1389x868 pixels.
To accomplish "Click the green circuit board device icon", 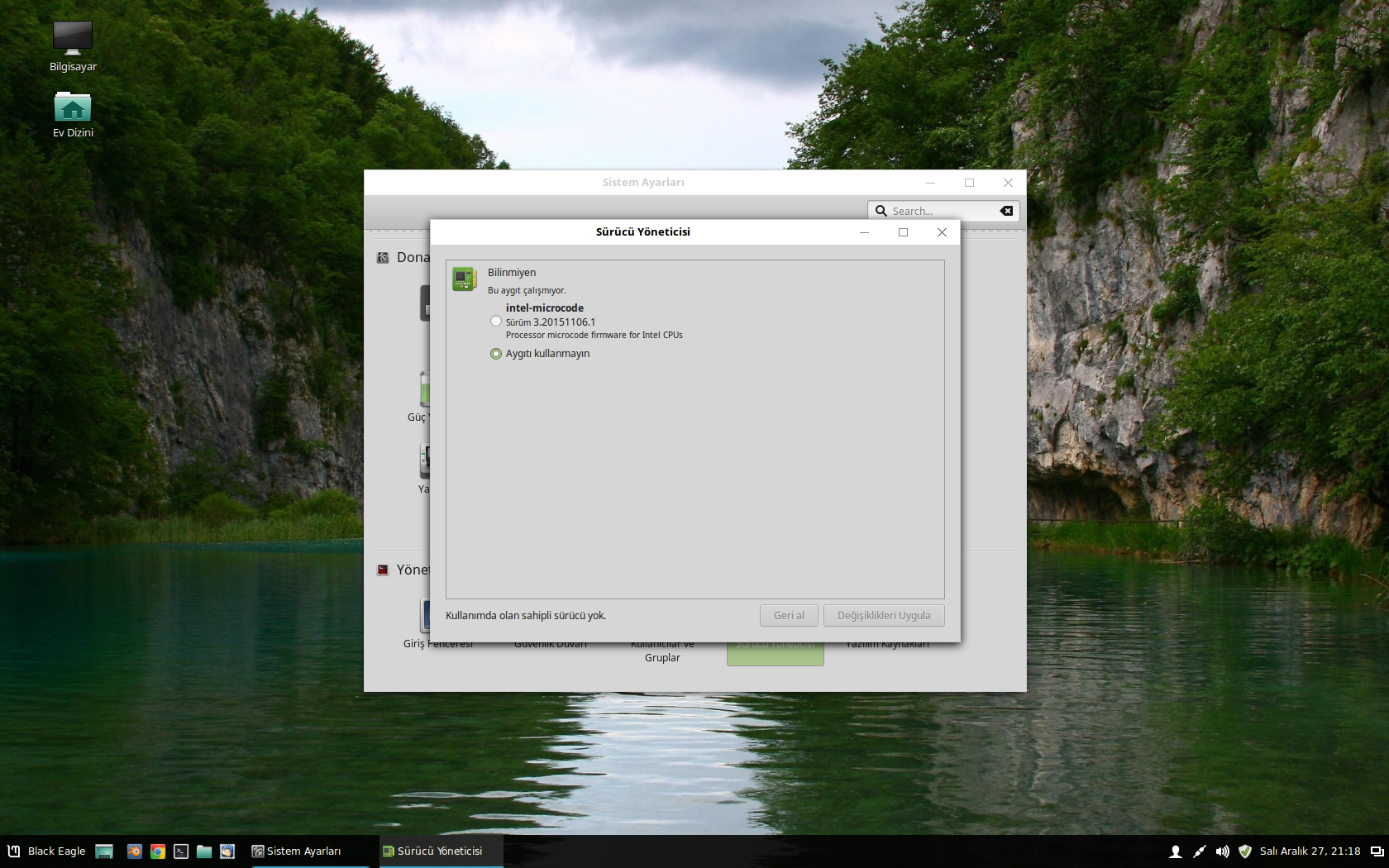I will pos(465,279).
